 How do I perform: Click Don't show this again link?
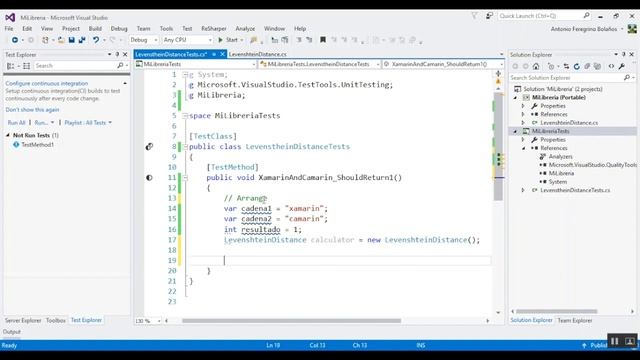tap(32, 109)
